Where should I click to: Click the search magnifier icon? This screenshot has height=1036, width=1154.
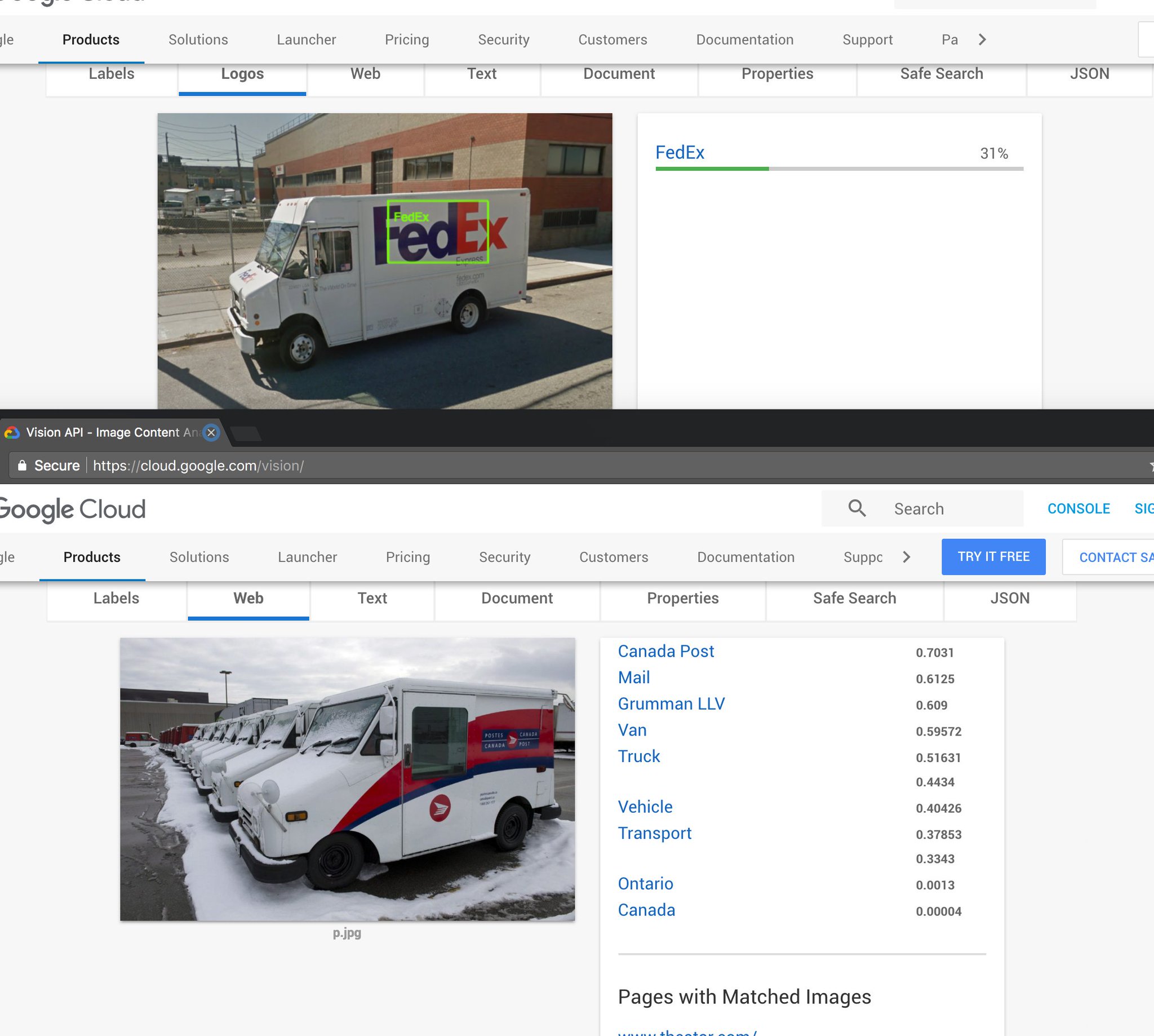pyautogui.click(x=857, y=508)
